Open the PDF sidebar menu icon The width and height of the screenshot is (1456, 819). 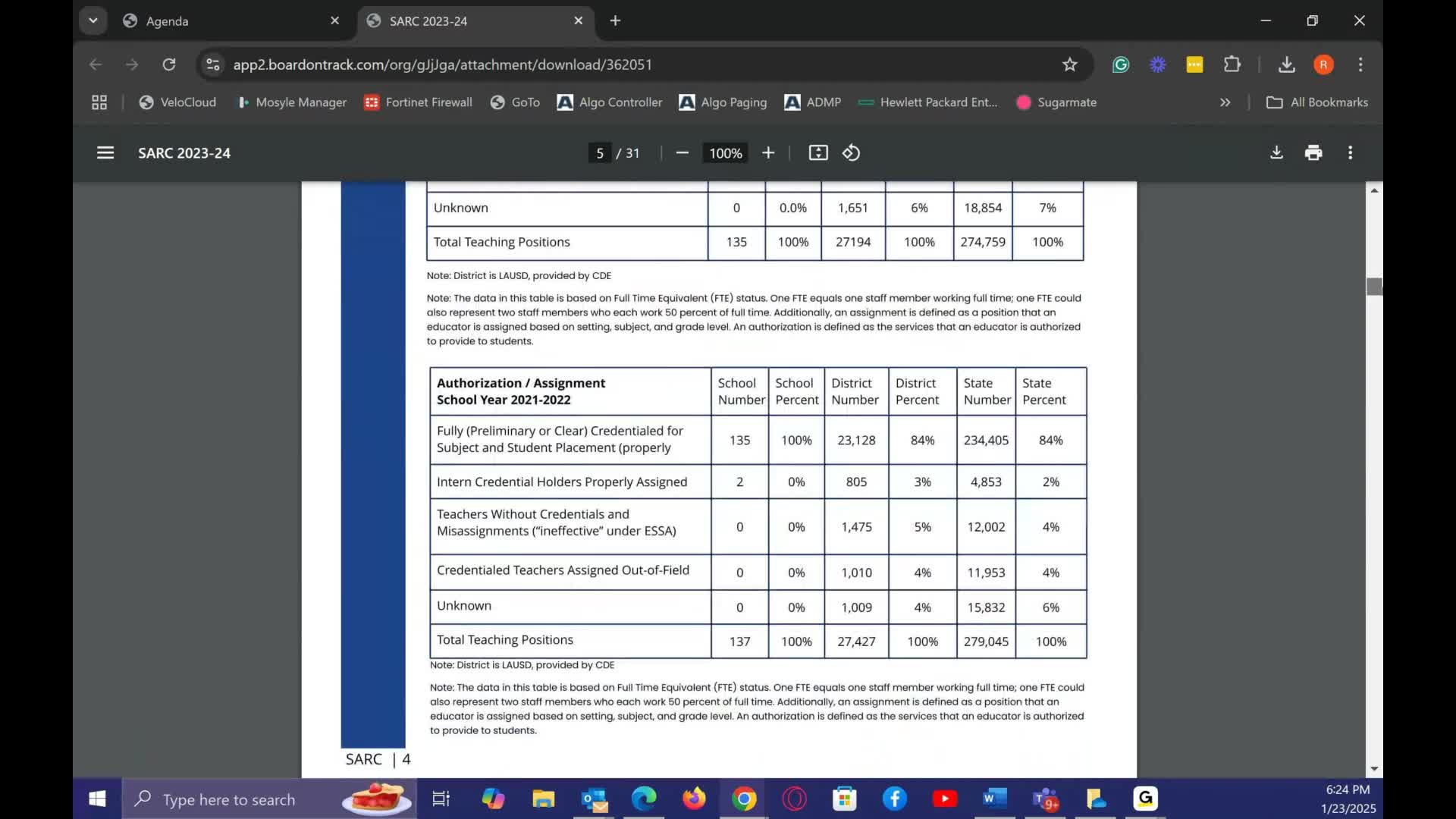pyautogui.click(x=105, y=153)
